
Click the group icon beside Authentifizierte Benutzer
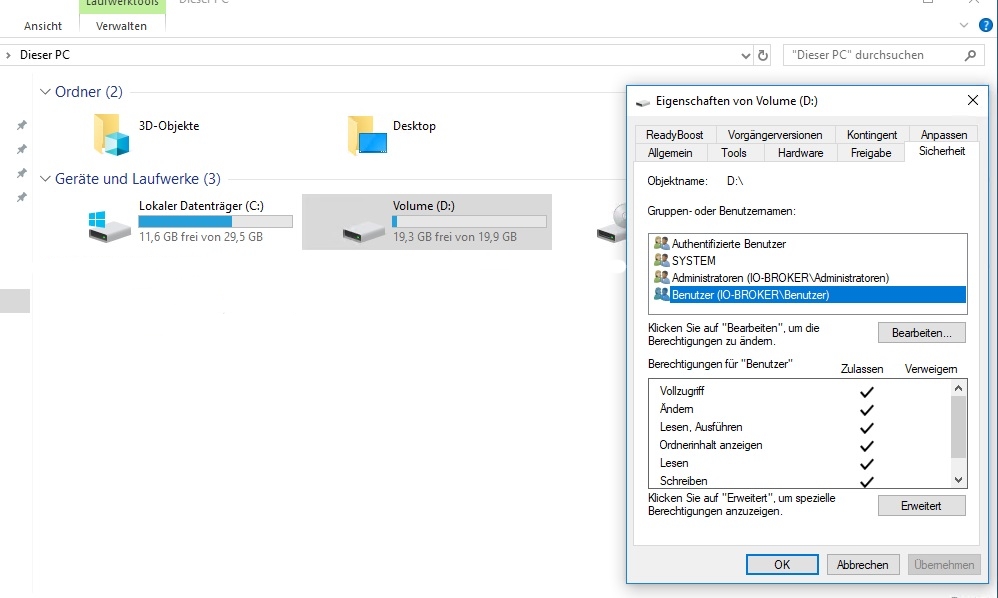click(661, 243)
